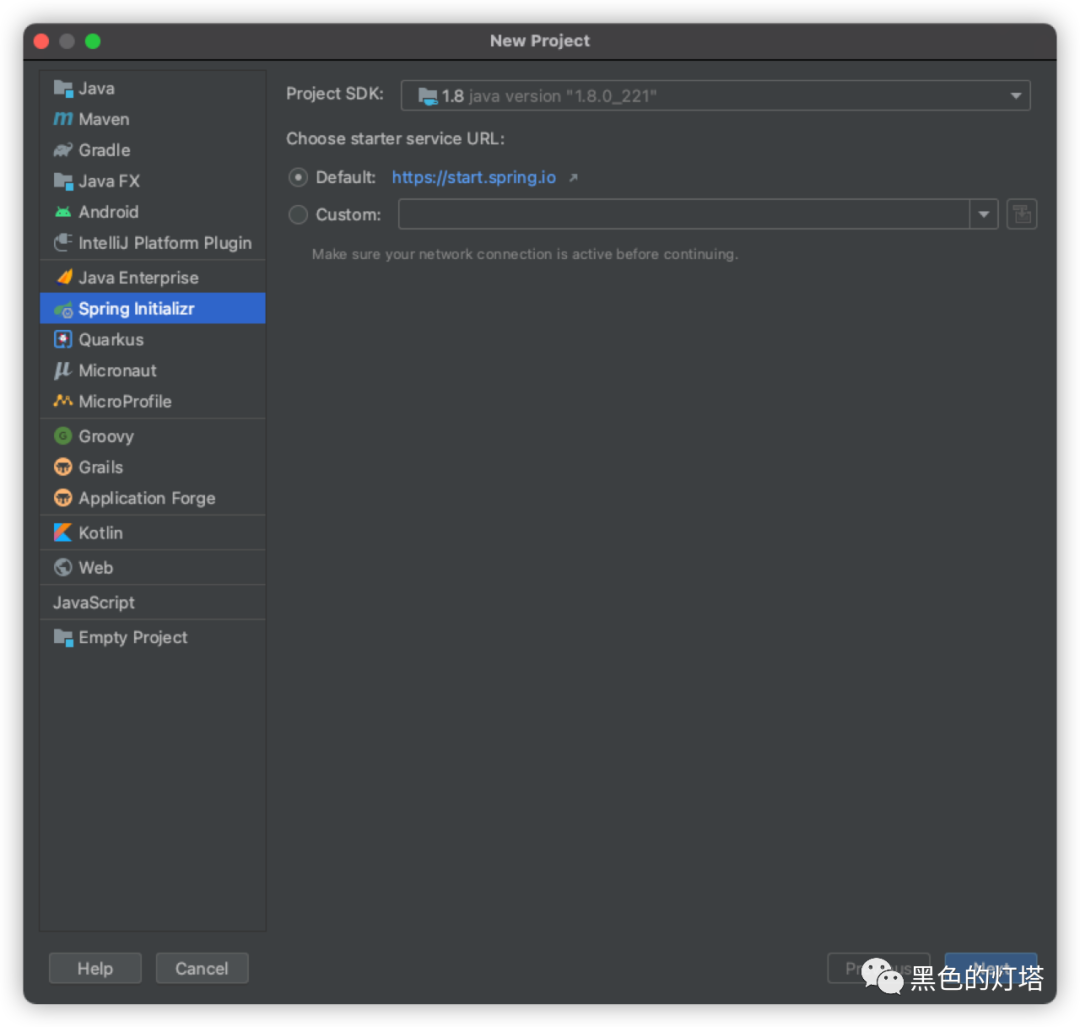Select the Custom starter URL radio button

click(298, 215)
